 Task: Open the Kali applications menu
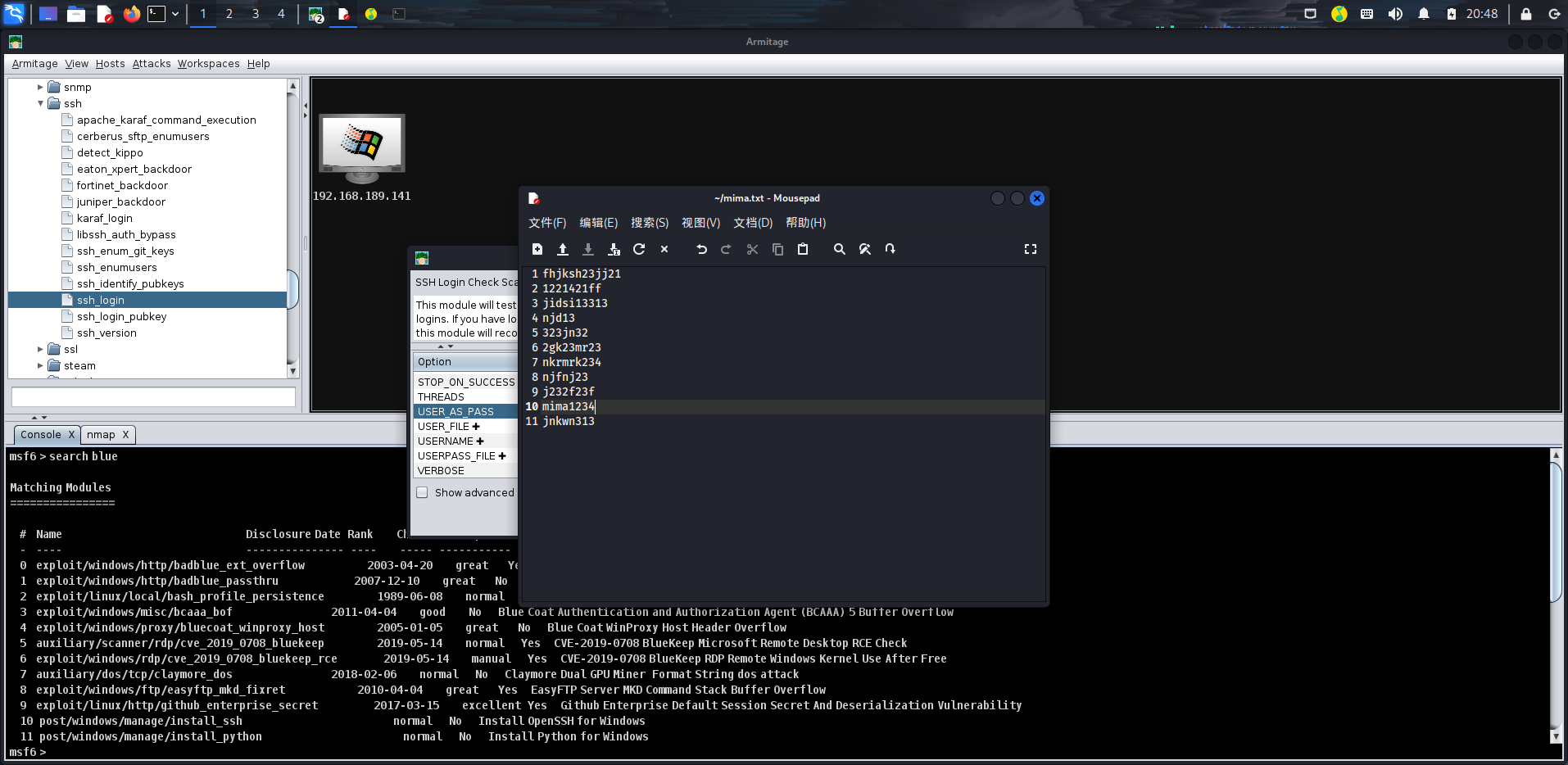coord(15,14)
